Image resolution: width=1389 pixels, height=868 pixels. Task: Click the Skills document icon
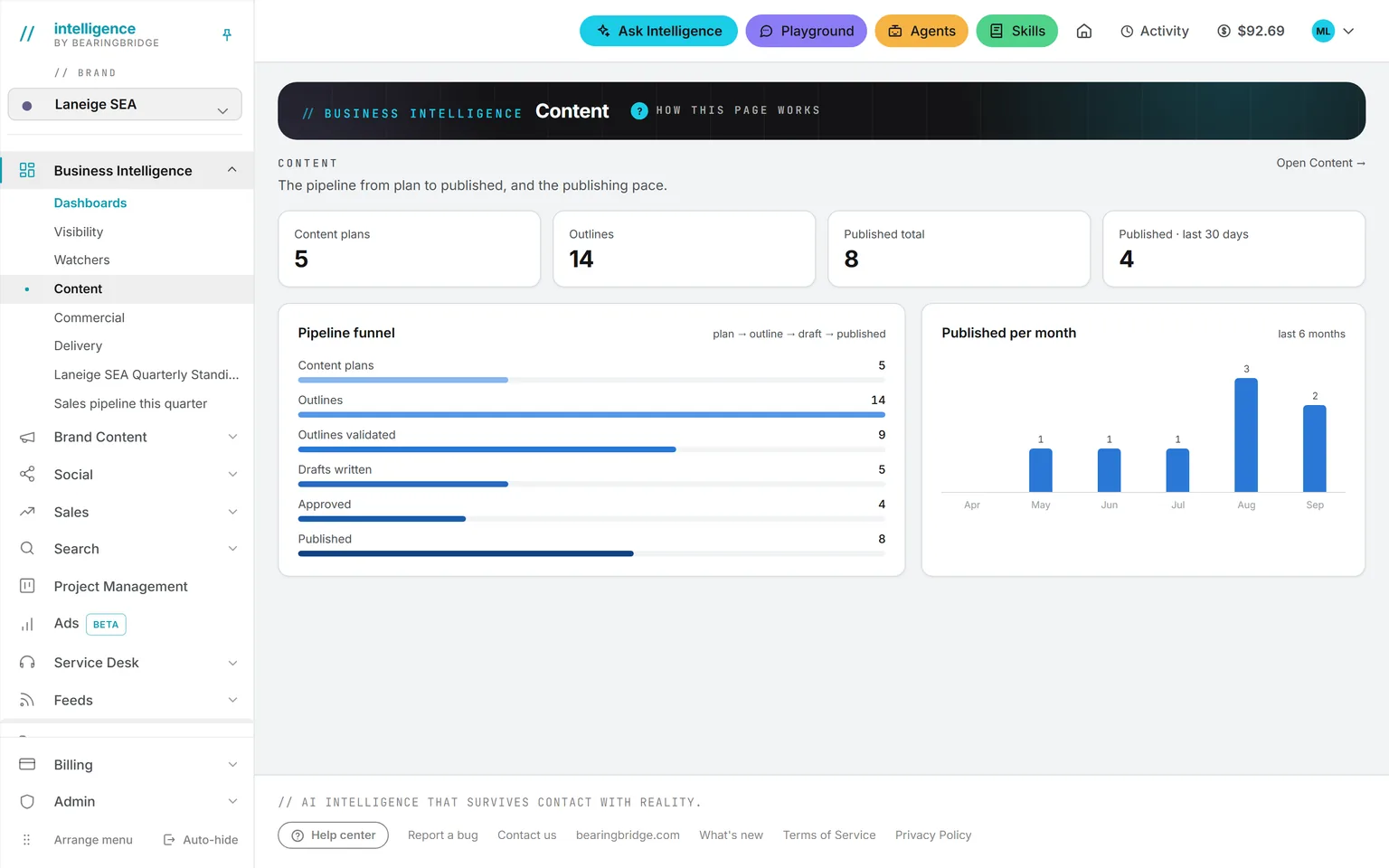pyautogui.click(x=997, y=31)
